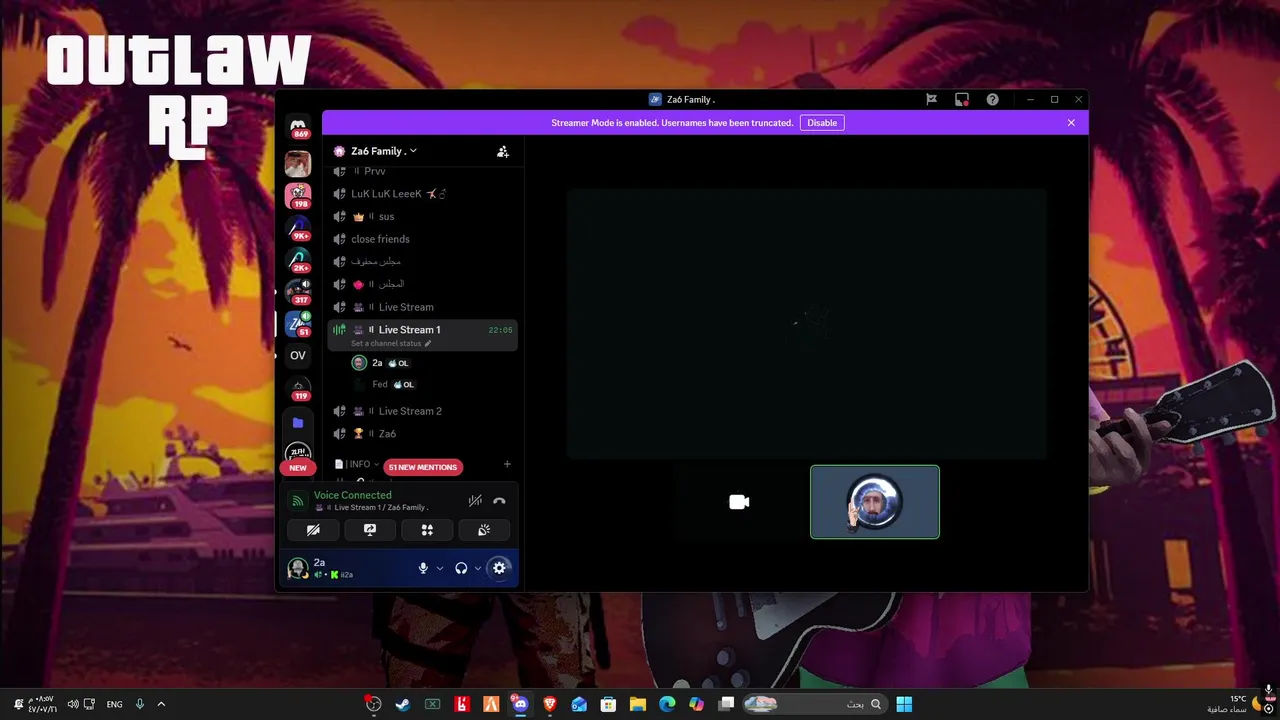This screenshot has height=720, width=1280.
Task: Open User Settings gear
Action: pyautogui.click(x=499, y=568)
